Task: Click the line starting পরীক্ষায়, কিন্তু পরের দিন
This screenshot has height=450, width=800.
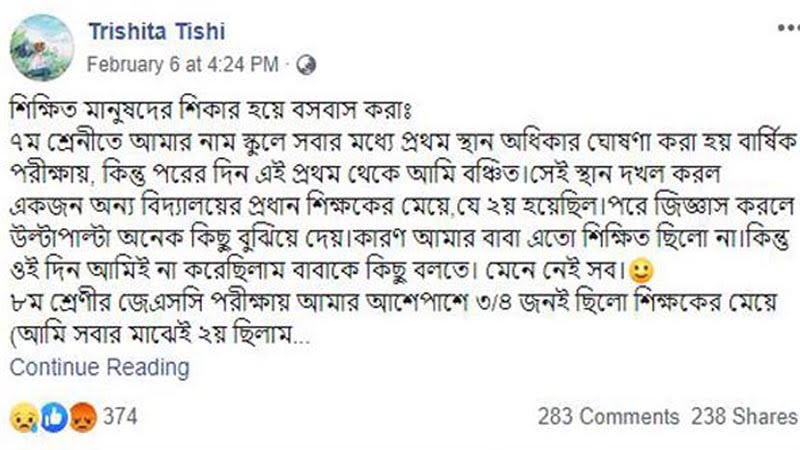Action: 365,174
